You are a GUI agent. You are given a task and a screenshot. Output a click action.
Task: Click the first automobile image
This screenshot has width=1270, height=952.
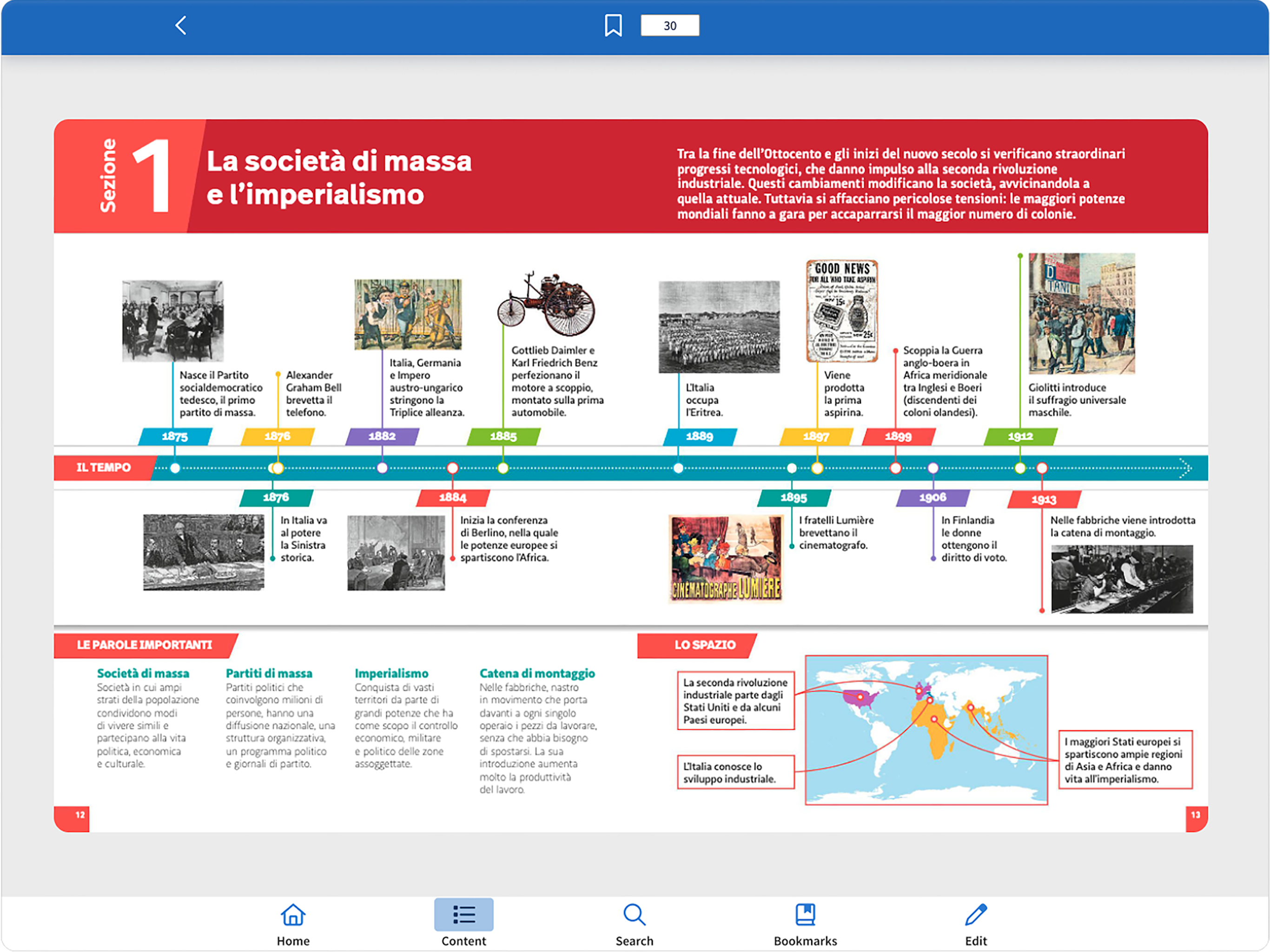[x=546, y=304]
